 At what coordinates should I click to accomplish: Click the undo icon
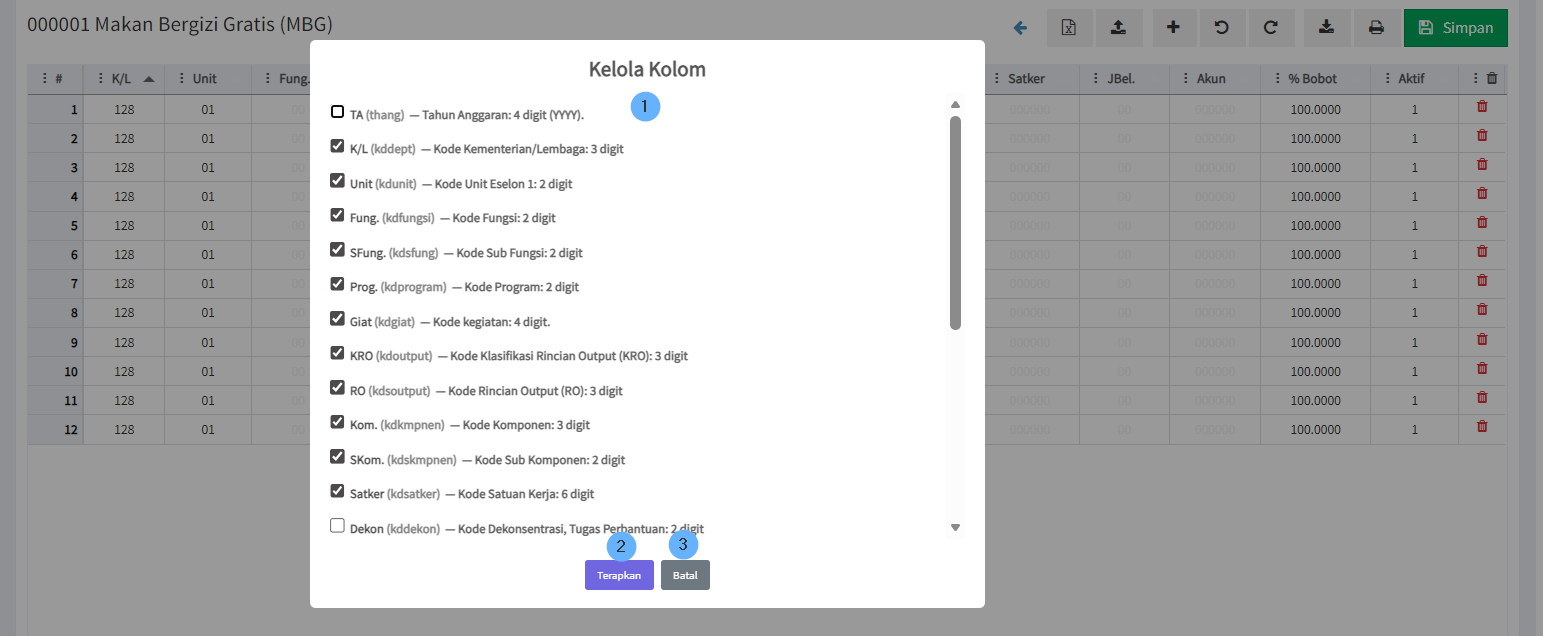(x=1222, y=28)
